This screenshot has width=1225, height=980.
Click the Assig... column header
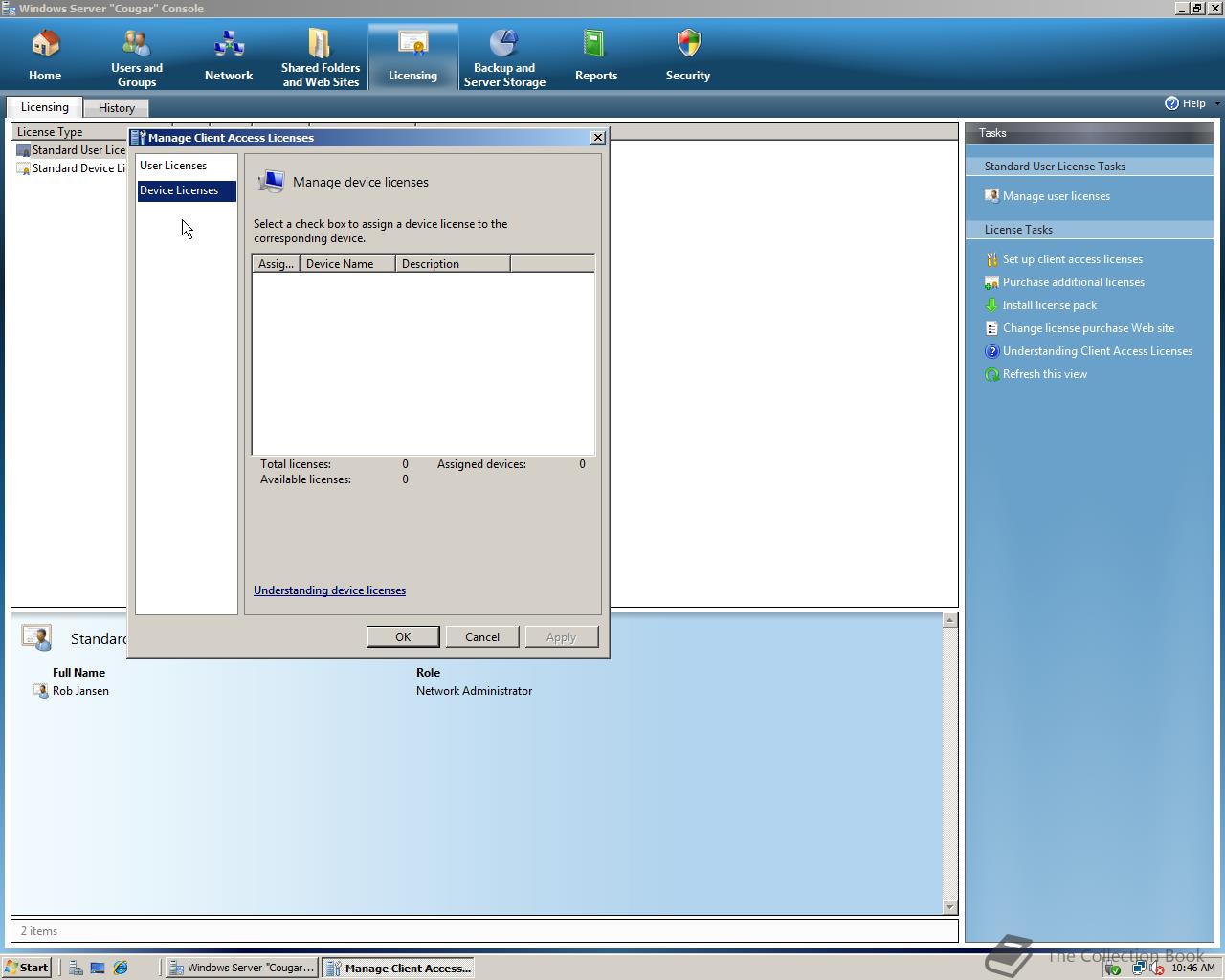pyautogui.click(x=276, y=264)
